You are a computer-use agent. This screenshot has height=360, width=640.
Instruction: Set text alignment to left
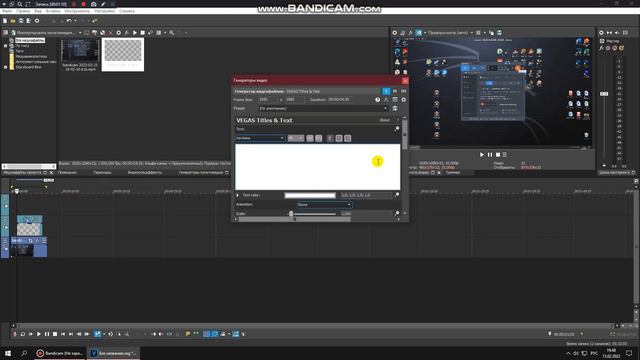330,138
